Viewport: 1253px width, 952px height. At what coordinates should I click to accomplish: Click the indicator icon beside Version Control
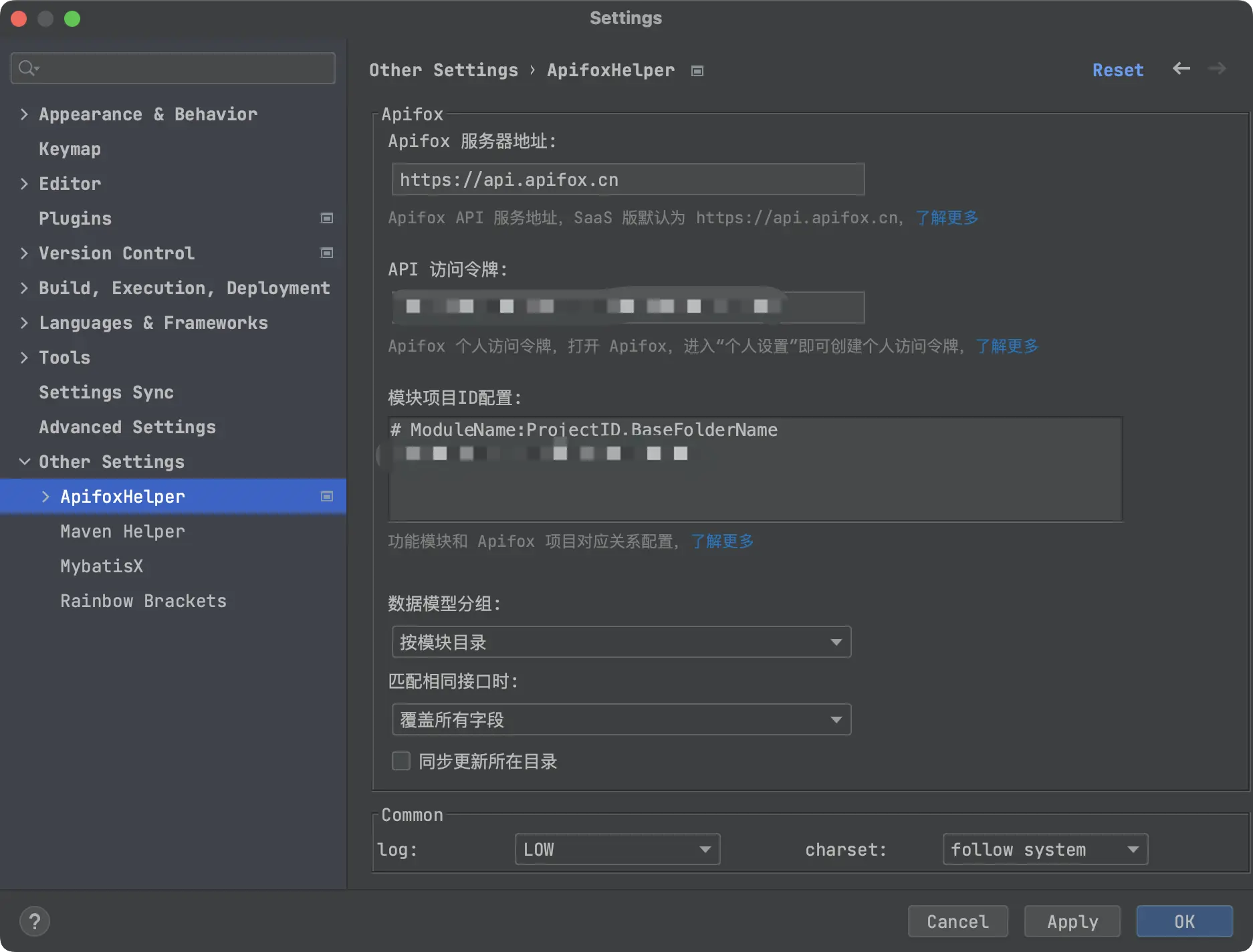(327, 253)
